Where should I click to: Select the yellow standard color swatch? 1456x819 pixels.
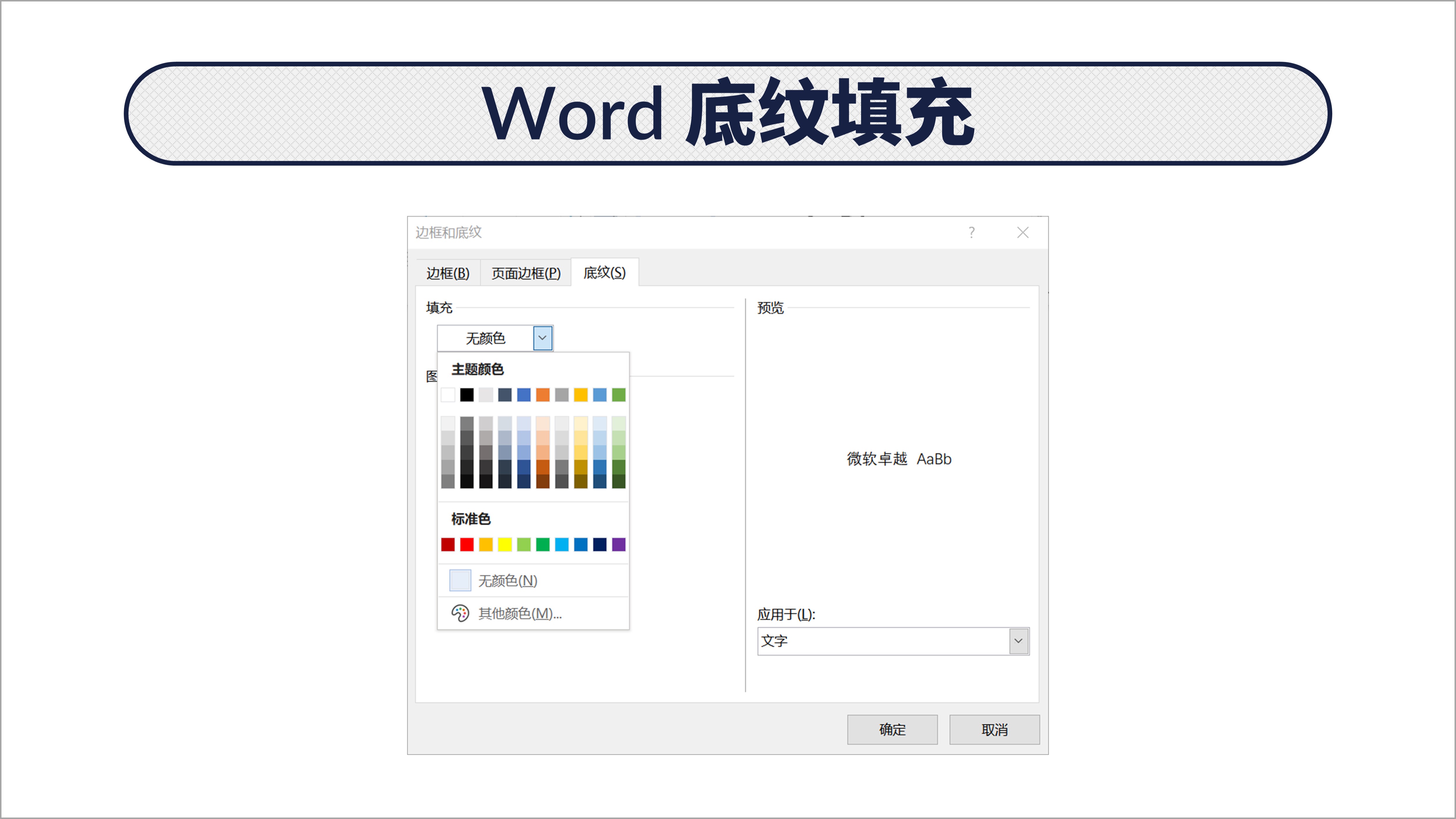[x=505, y=544]
